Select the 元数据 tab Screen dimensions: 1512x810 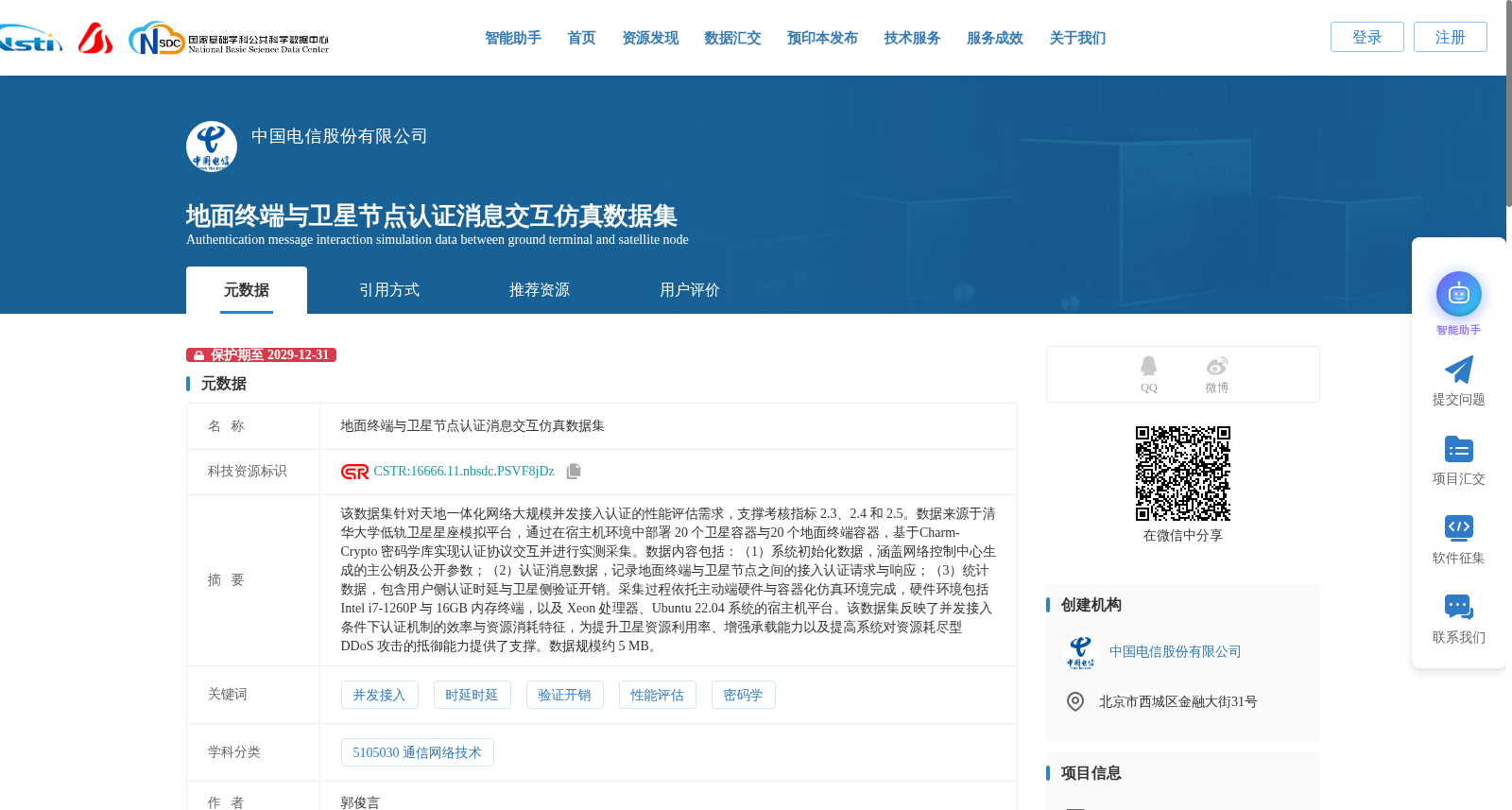pyautogui.click(x=247, y=290)
